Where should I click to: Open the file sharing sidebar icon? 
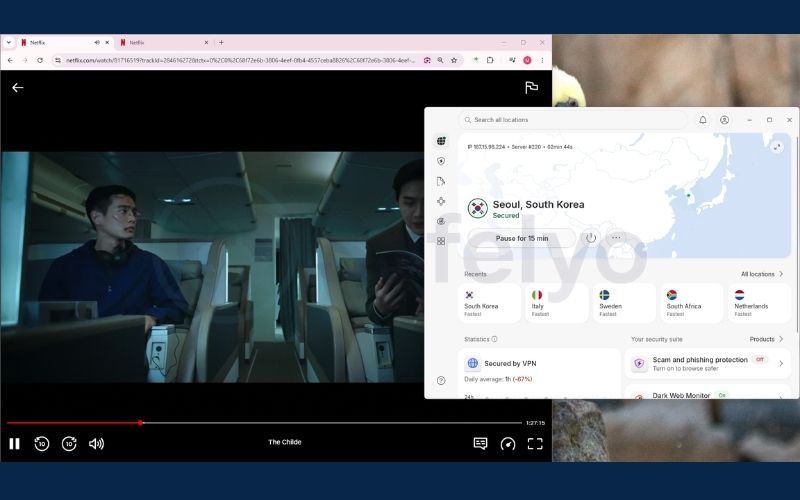(441, 181)
